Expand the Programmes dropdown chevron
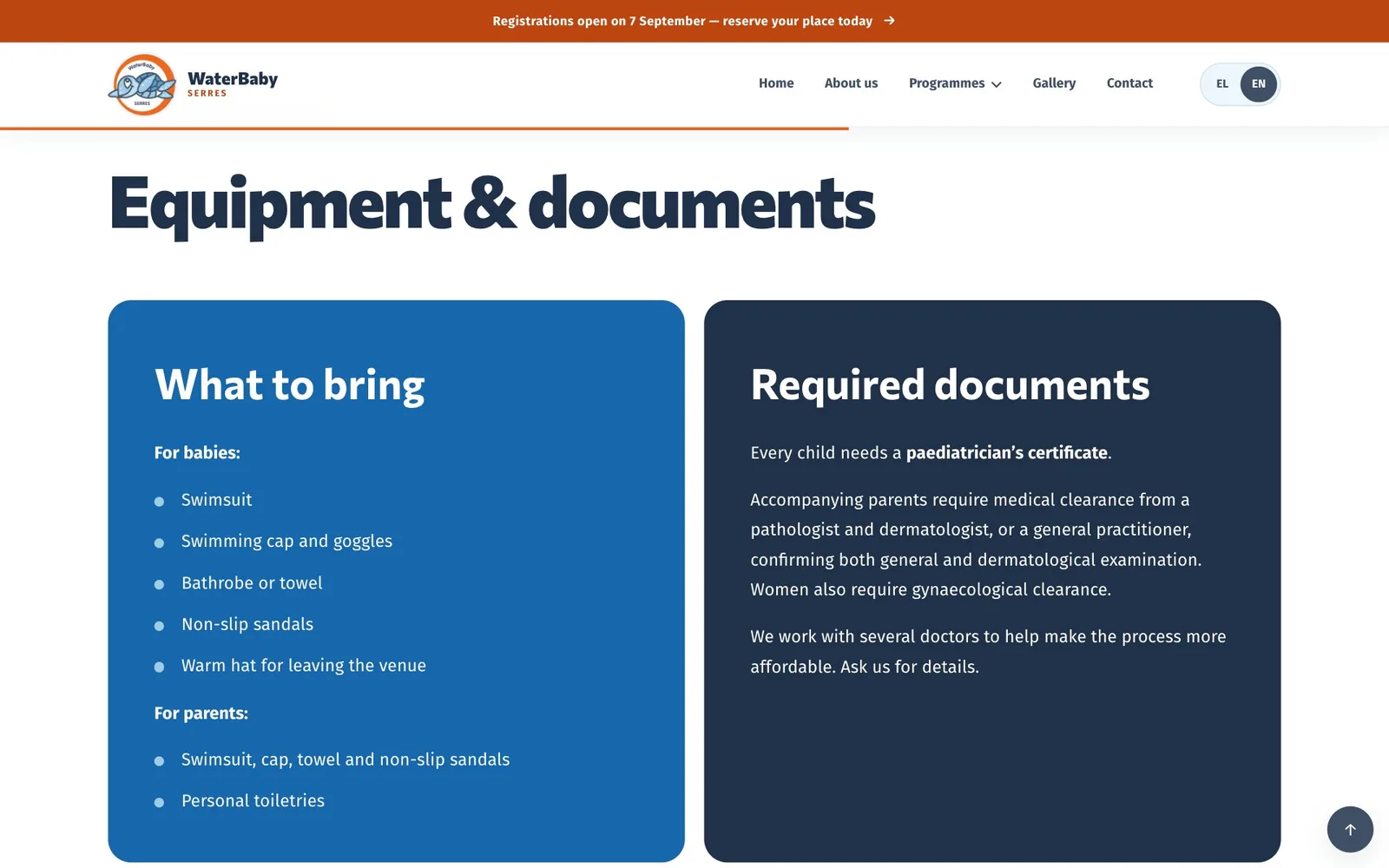 pos(997,84)
